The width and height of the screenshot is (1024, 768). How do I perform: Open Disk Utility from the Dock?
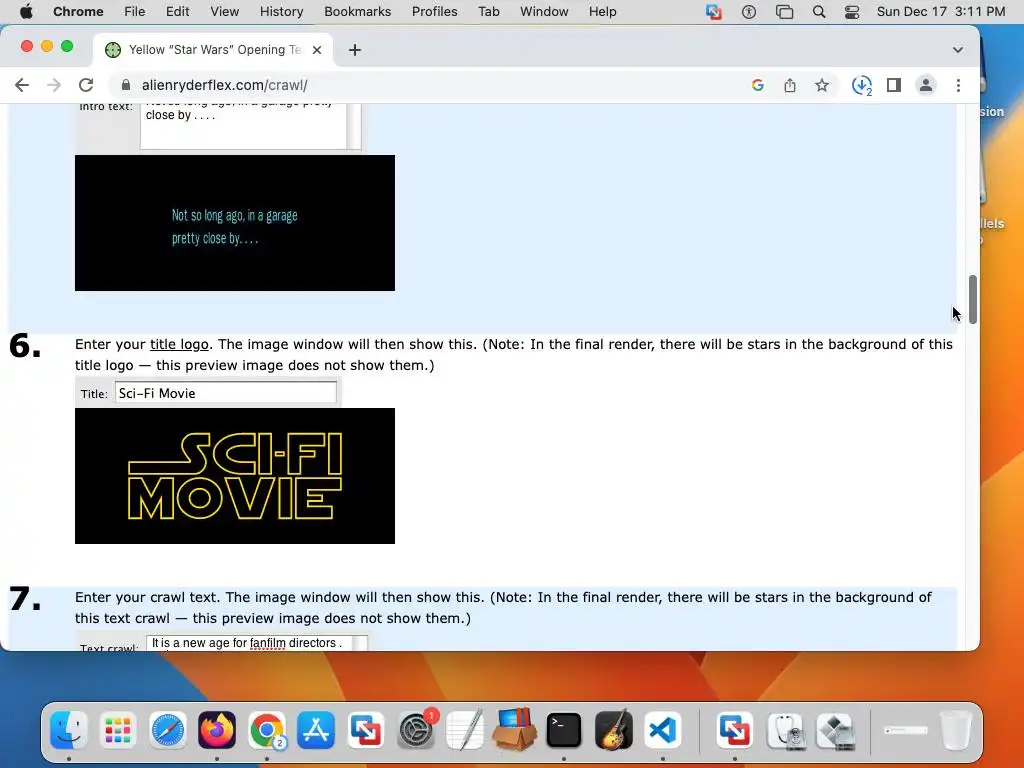(x=786, y=730)
